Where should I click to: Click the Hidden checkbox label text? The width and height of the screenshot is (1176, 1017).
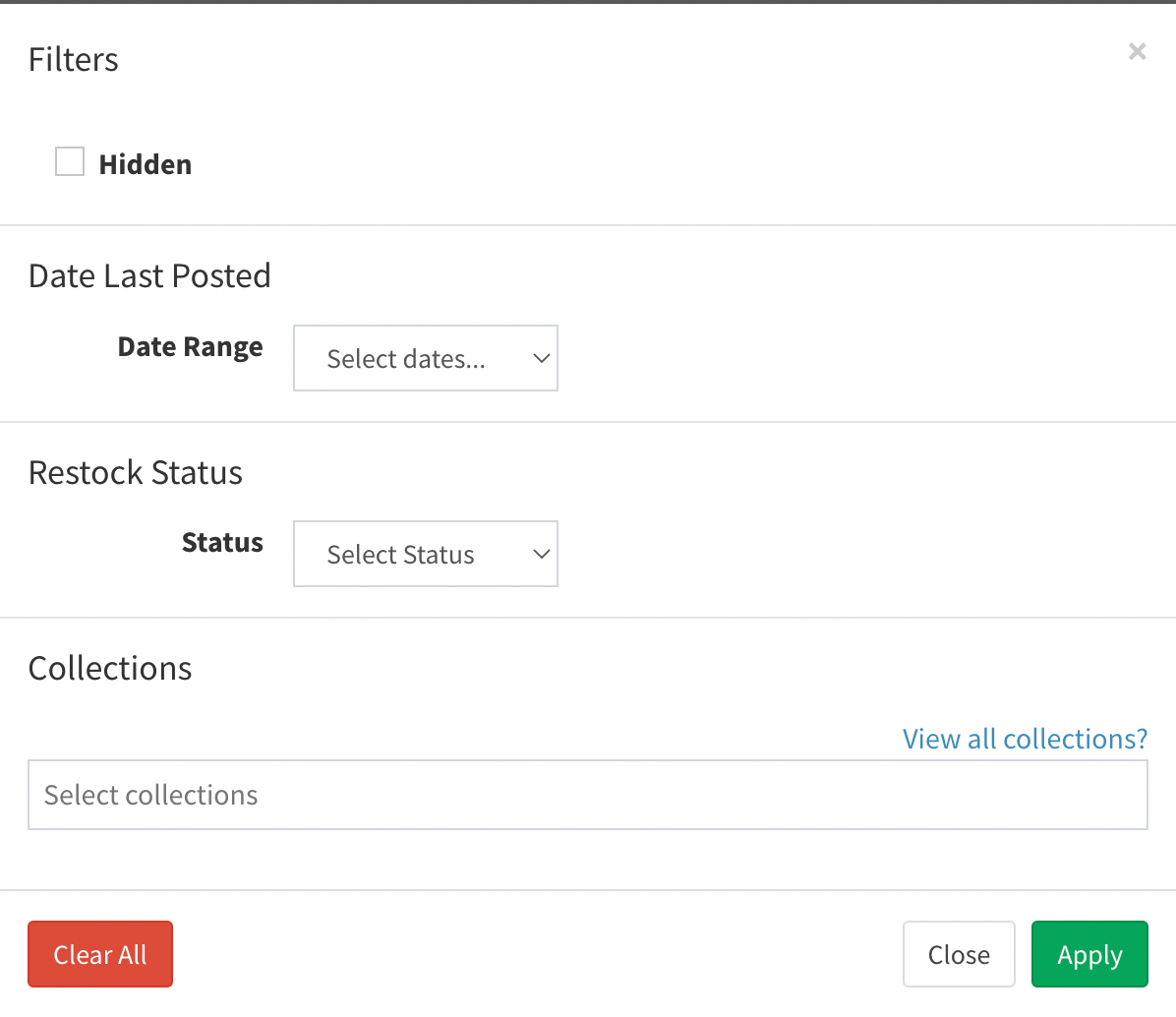coord(146,164)
